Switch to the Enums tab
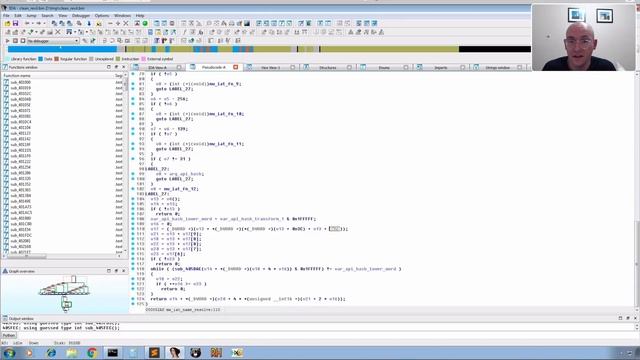Viewport: 640px width, 360px height. [384, 67]
